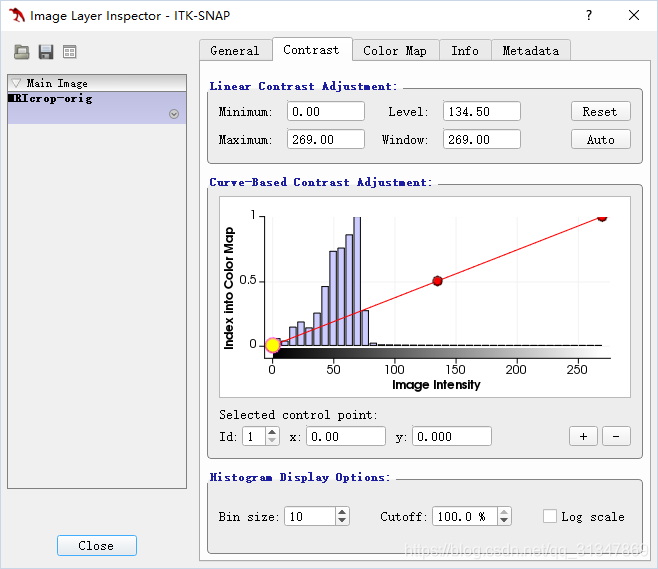
Task: Select the MRIcrop-orig layer row
Action: (97, 108)
